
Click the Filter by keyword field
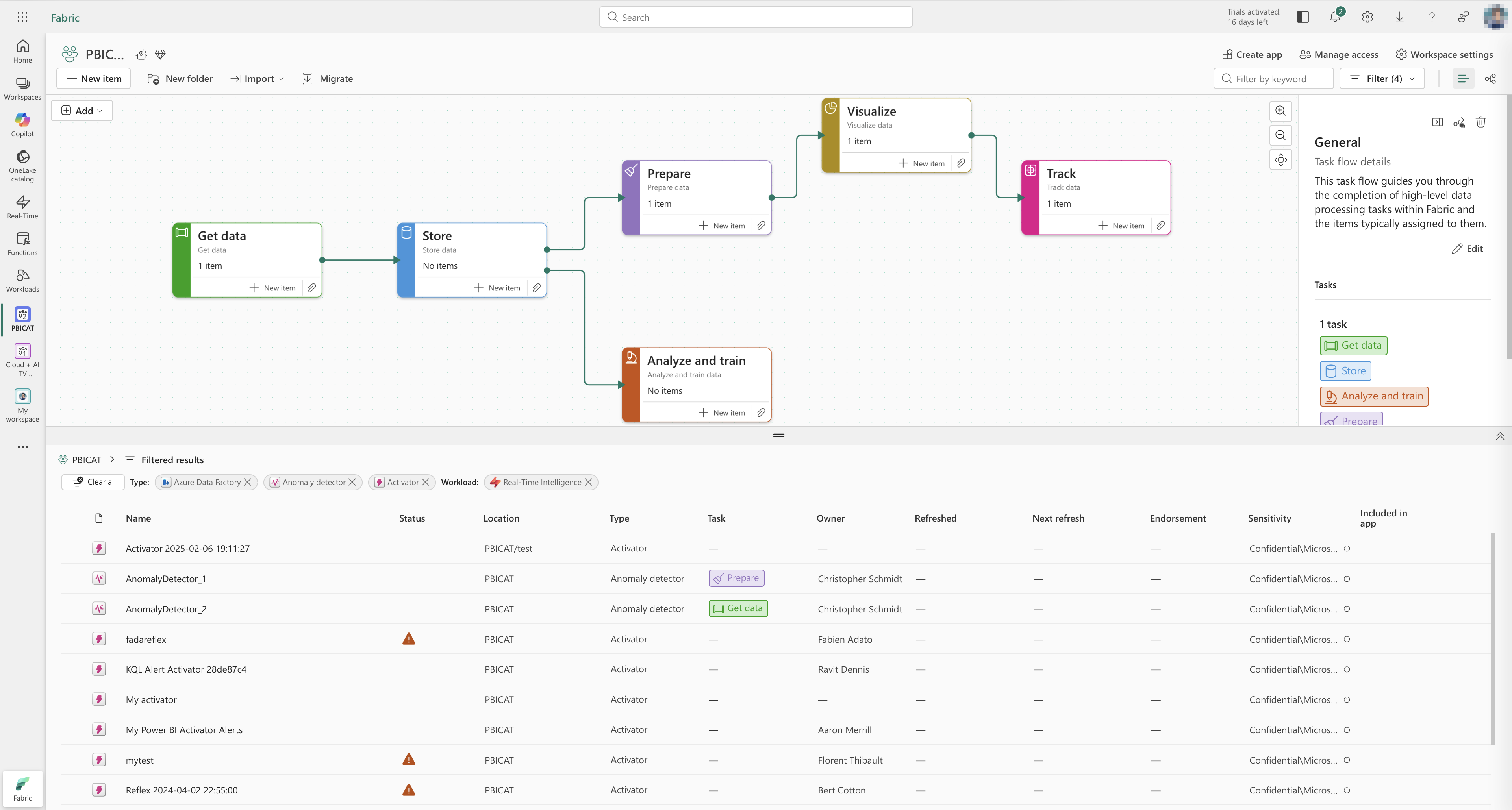click(1273, 79)
